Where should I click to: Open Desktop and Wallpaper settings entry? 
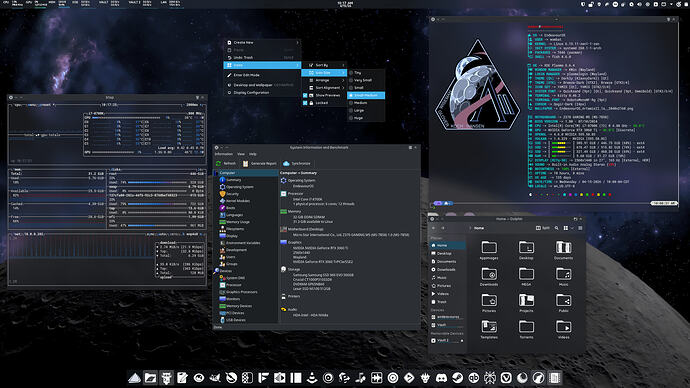point(263,85)
